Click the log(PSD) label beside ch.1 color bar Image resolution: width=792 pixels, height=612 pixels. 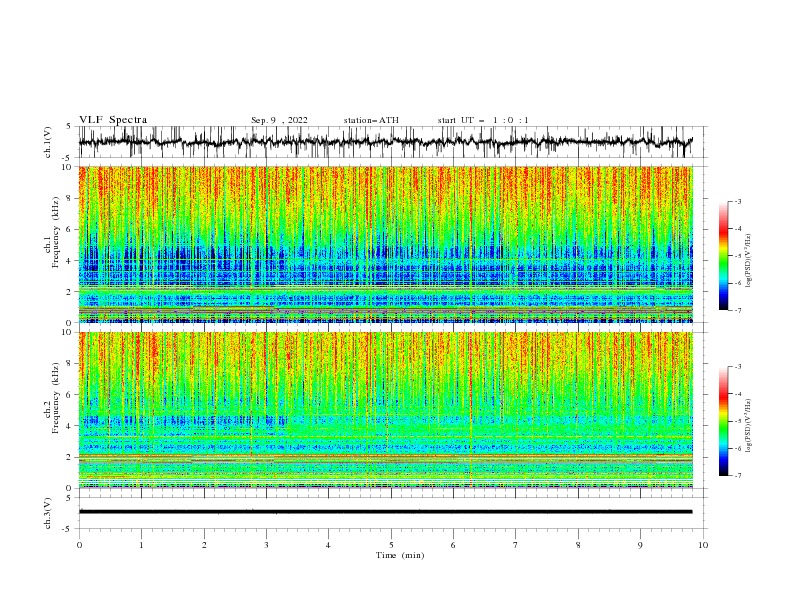coord(748,261)
